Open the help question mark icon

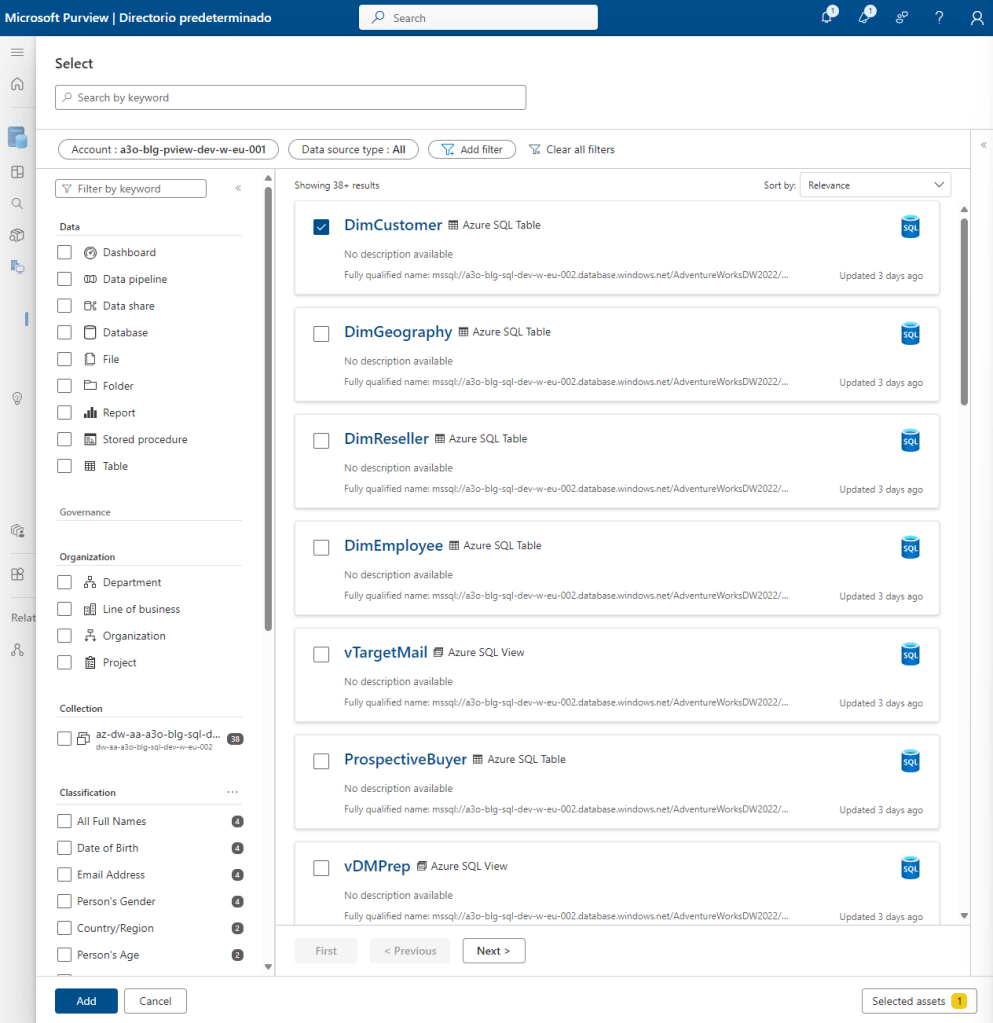click(x=939, y=18)
